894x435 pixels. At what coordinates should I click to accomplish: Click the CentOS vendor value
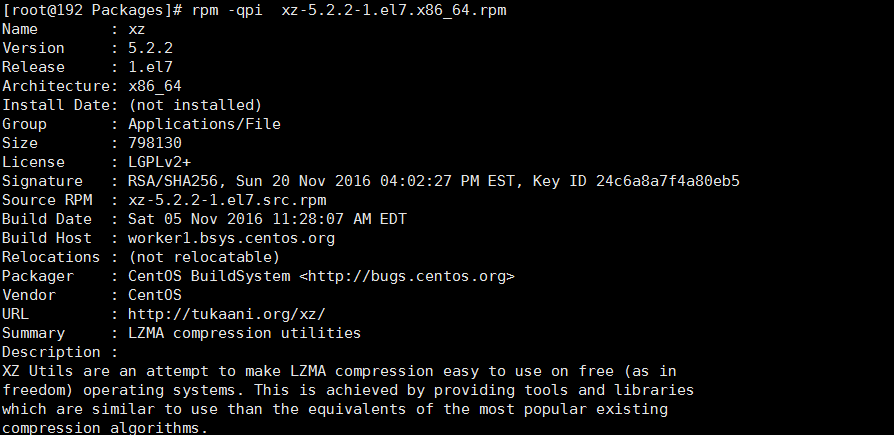155,295
